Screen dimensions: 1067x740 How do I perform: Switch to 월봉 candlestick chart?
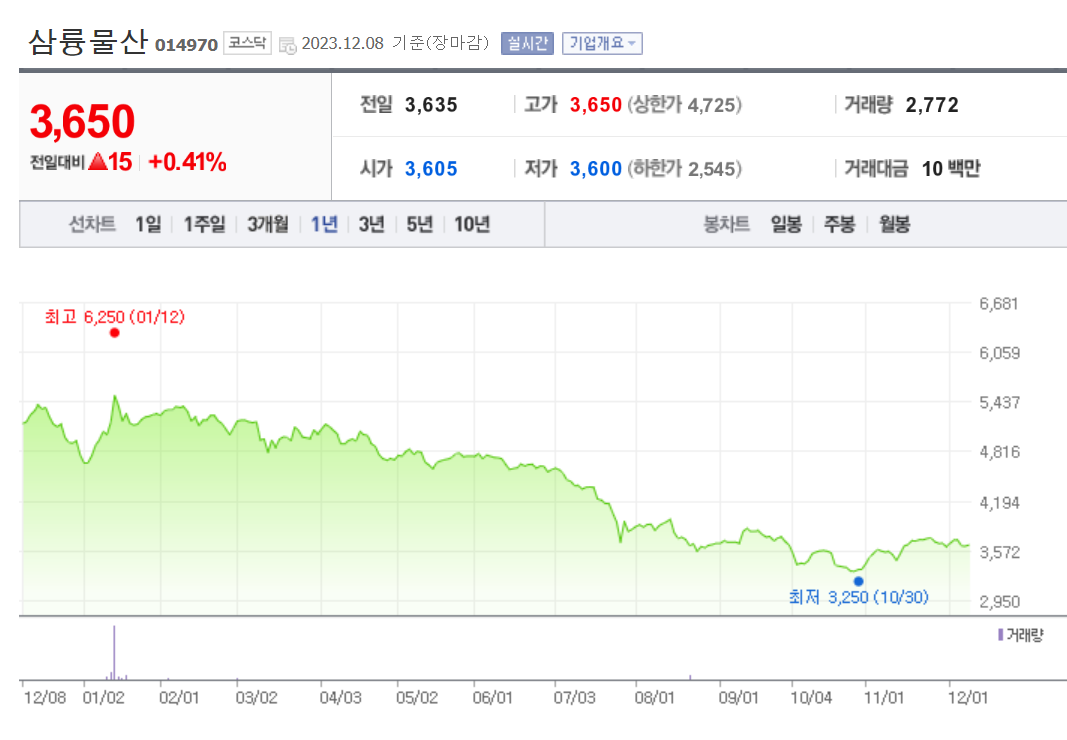coord(894,224)
